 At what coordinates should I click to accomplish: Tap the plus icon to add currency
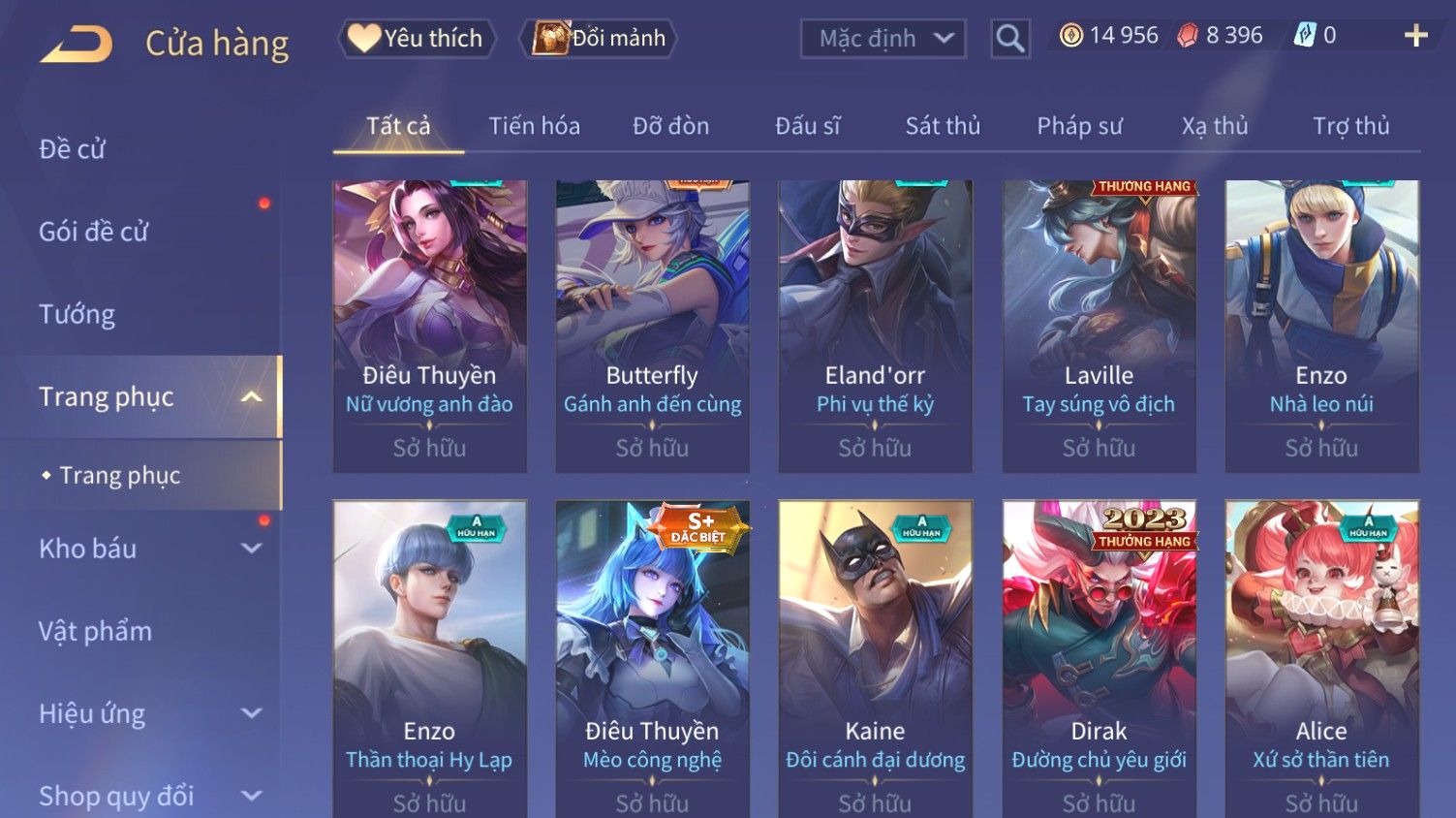(x=1415, y=36)
